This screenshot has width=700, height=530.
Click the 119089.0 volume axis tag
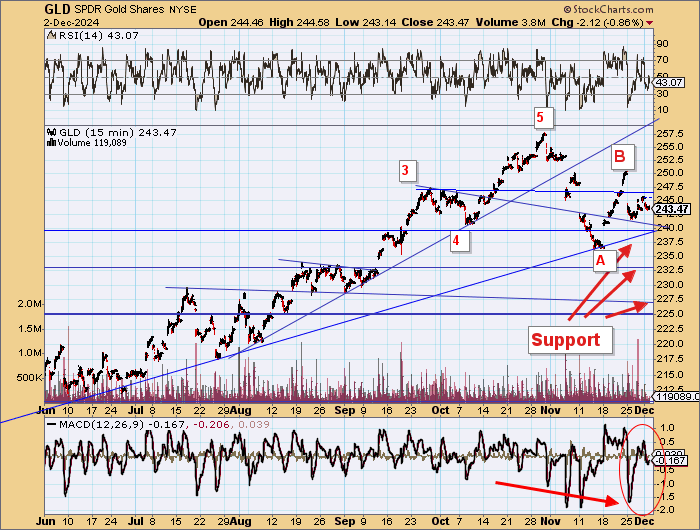tap(676, 396)
